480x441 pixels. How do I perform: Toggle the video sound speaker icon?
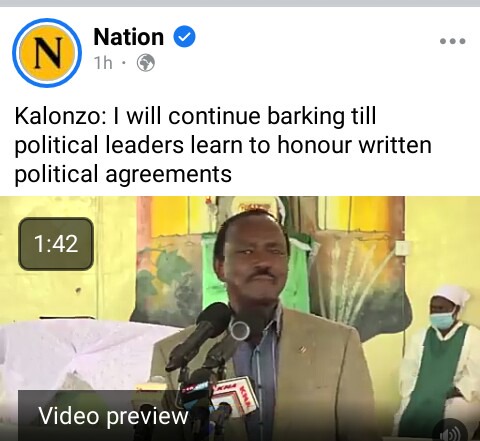pyautogui.click(x=451, y=433)
